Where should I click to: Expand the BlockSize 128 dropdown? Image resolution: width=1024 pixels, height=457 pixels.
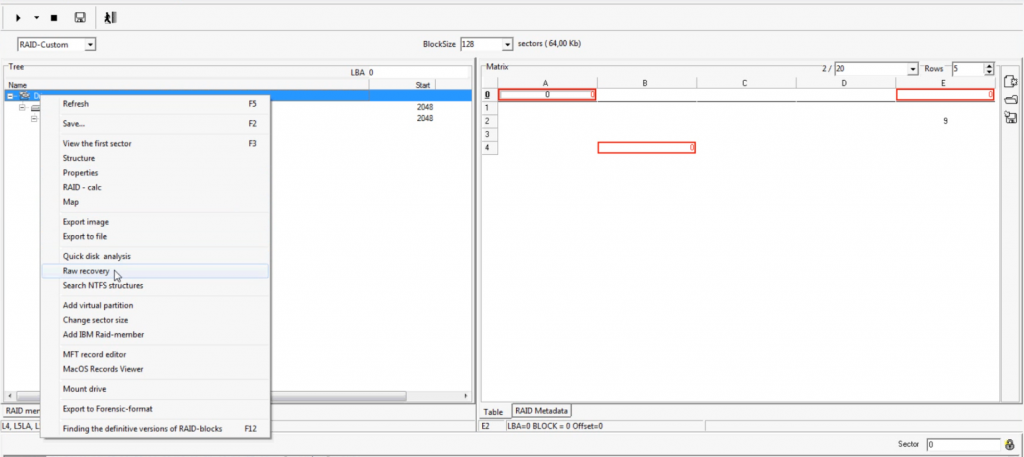click(x=507, y=45)
